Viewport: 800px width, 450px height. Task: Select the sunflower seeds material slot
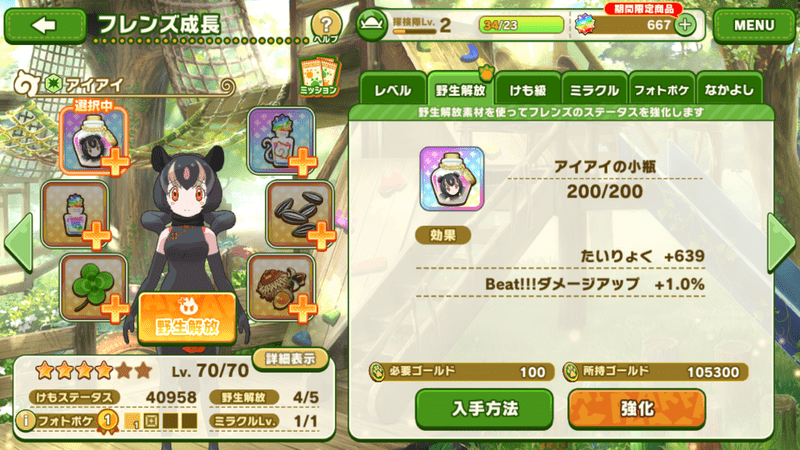point(299,213)
